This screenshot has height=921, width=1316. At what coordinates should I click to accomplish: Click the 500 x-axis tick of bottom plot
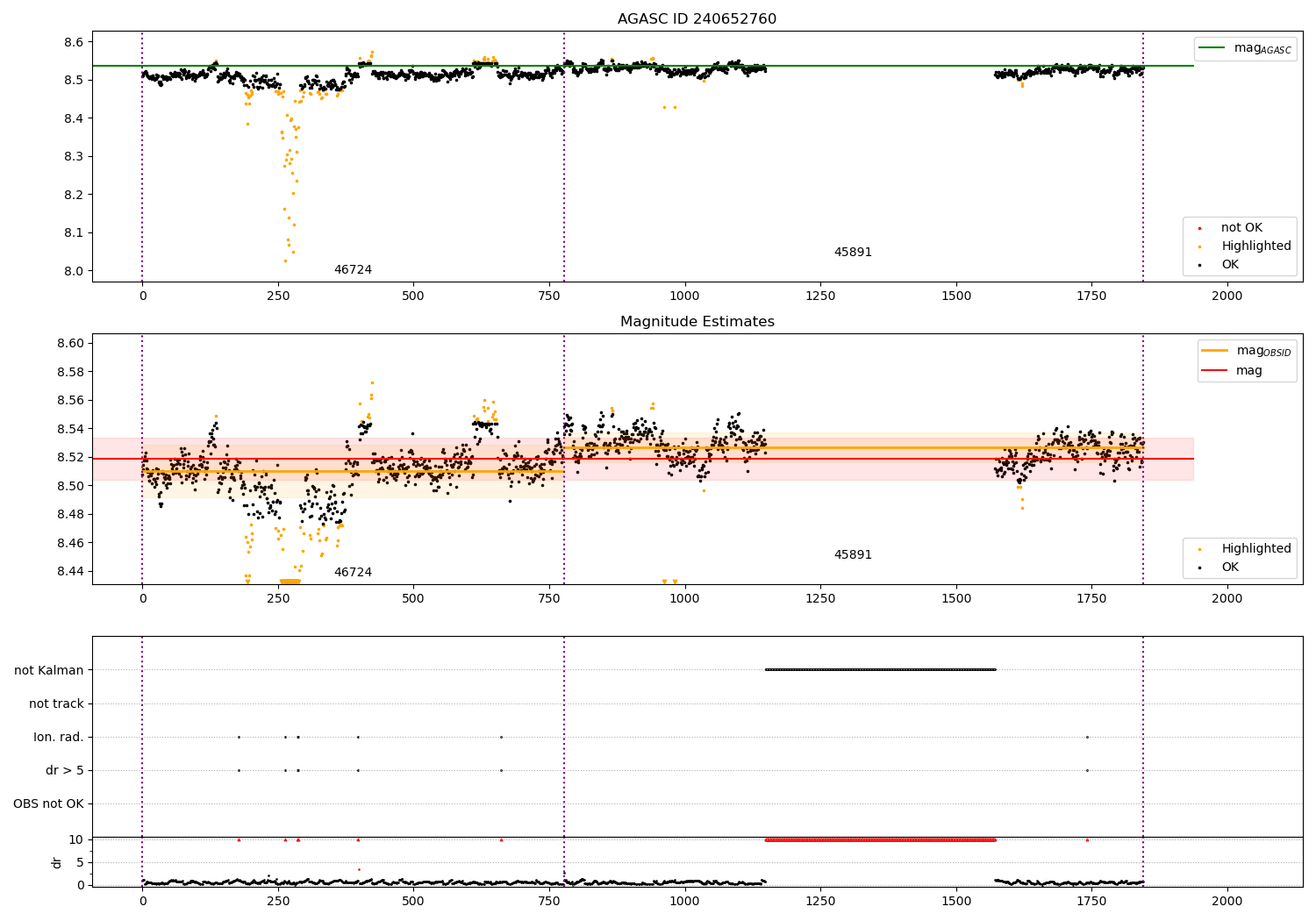tap(413, 900)
